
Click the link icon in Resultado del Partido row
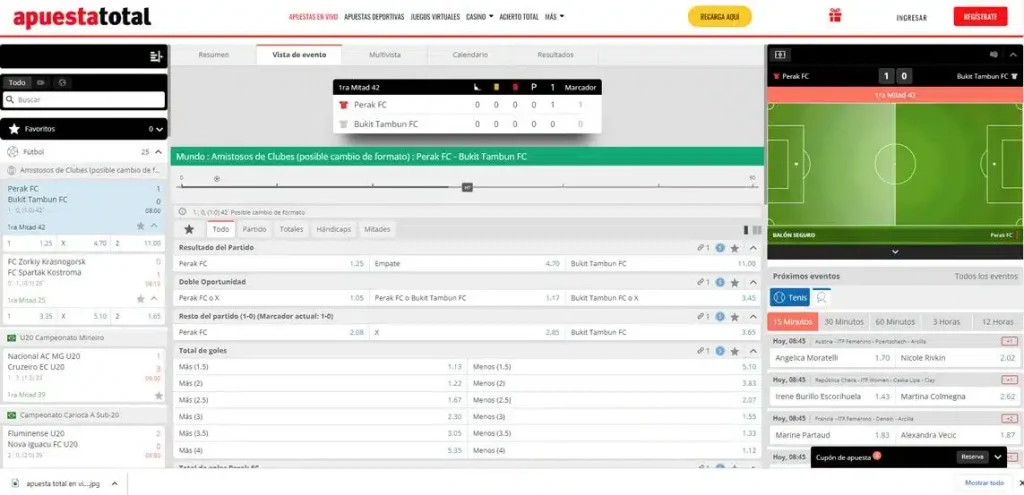click(703, 248)
